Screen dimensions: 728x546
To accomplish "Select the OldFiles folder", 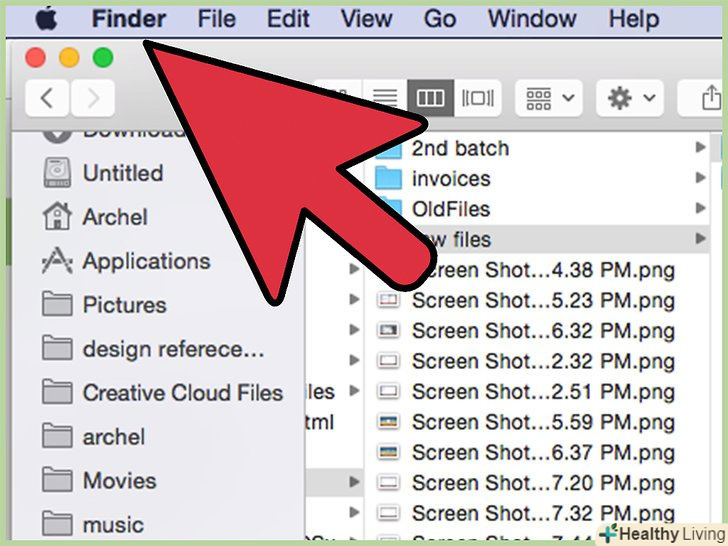I will coord(451,209).
